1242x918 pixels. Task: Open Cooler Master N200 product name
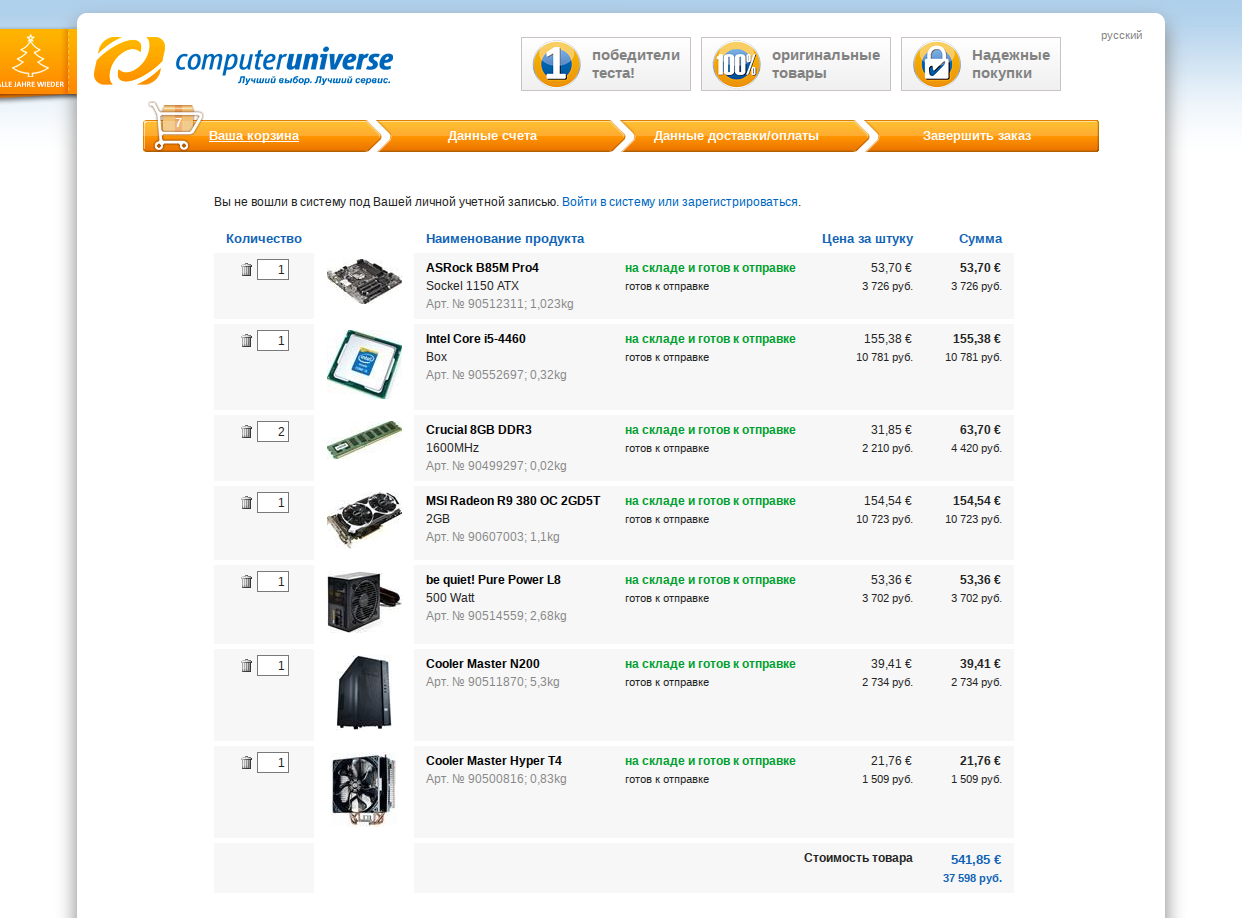click(483, 664)
